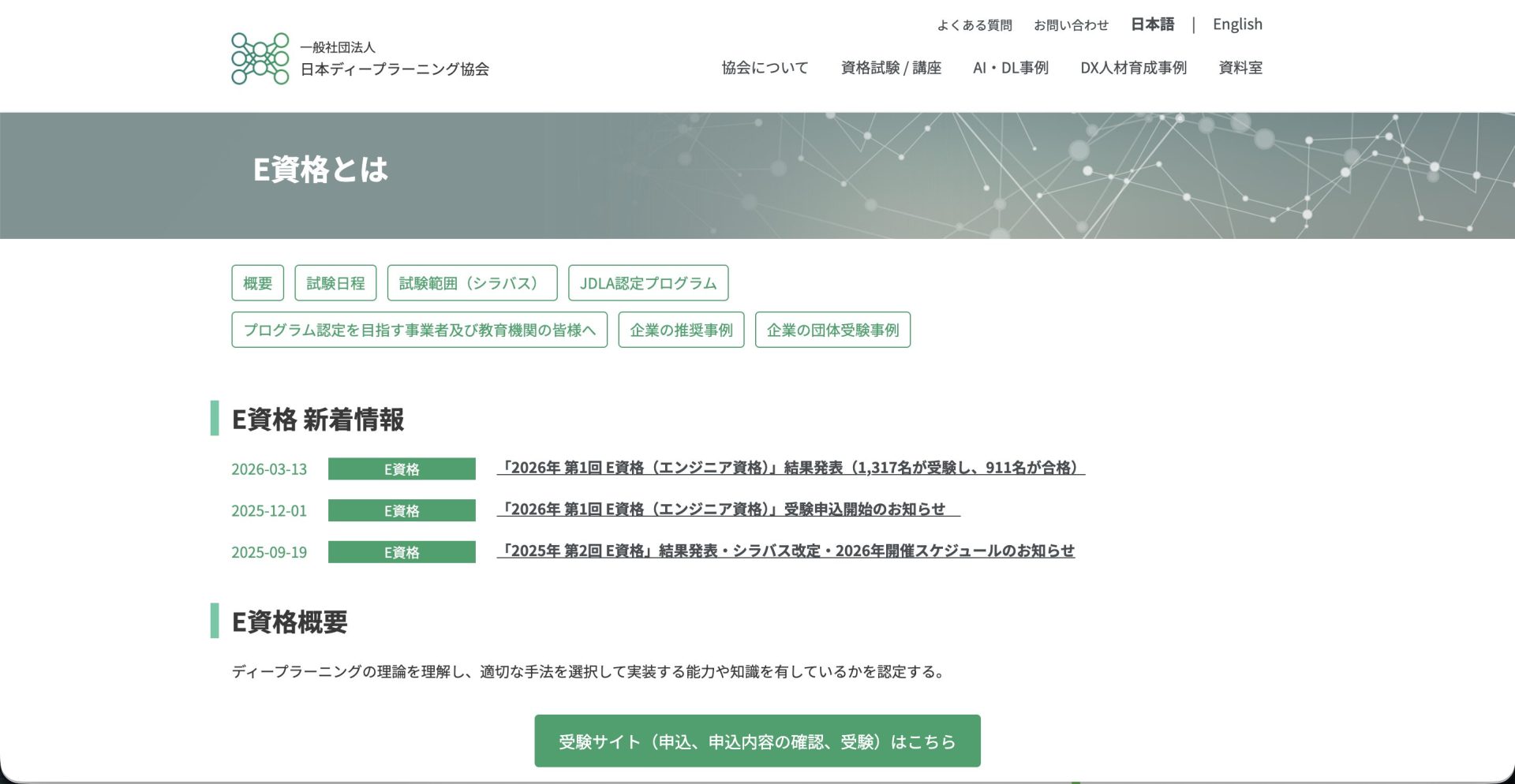Open the 2026年 第1回 E資格 結果発表 news link
This screenshot has height=784, width=1515.
pyautogui.click(x=791, y=467)
